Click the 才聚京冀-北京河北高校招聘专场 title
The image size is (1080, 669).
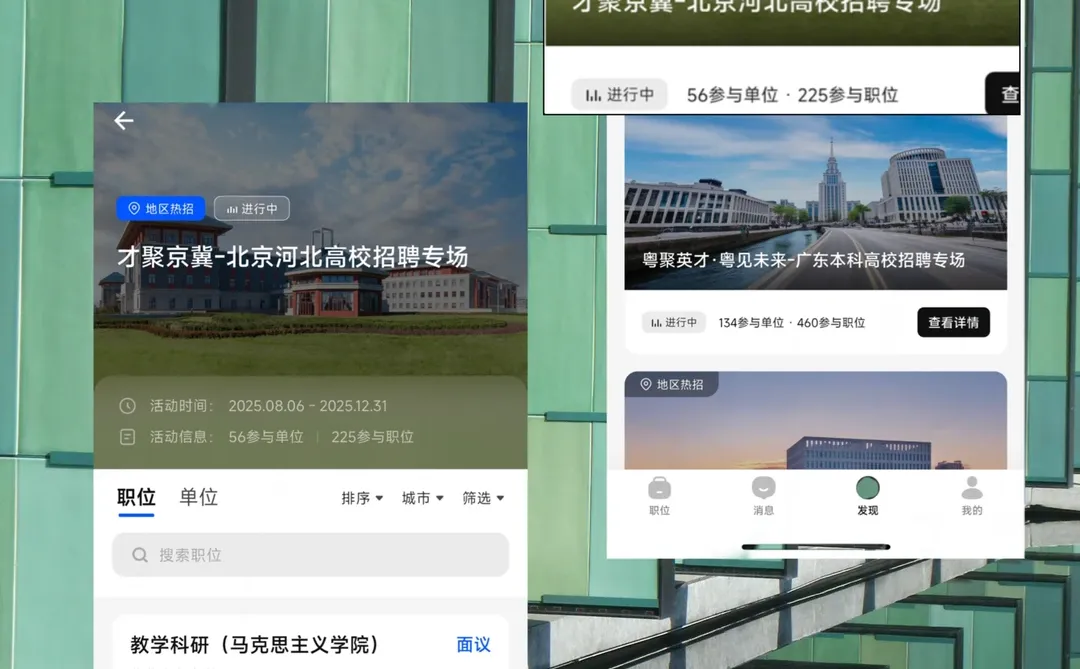point(293,257)
